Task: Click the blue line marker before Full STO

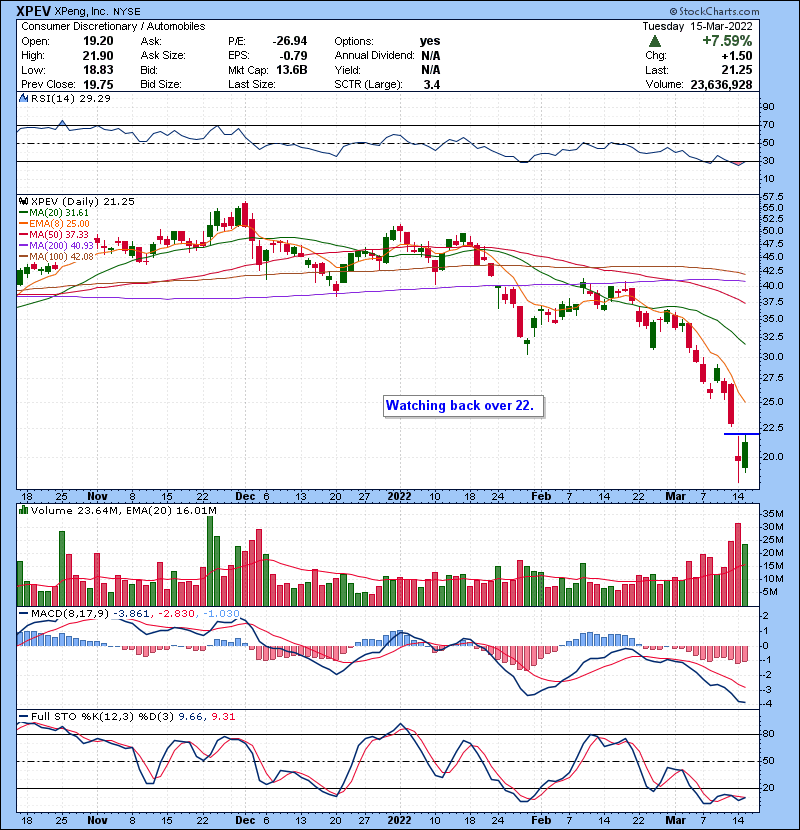Action: pos(23,717)
